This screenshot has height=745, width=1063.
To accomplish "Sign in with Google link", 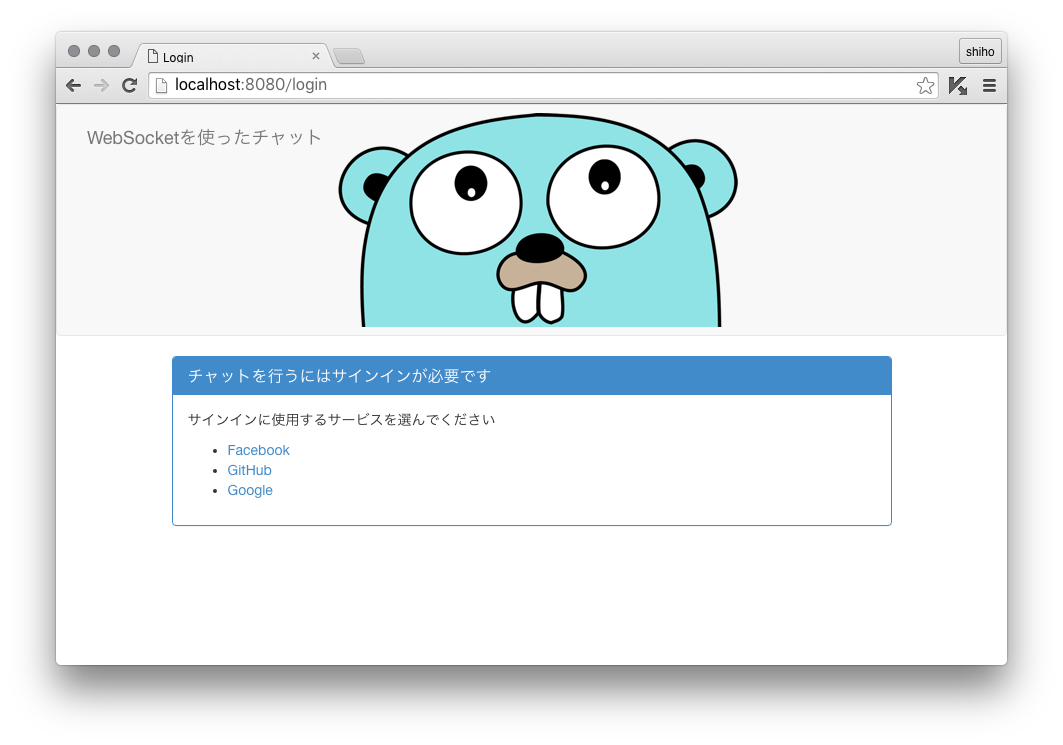I will [250, 490].
